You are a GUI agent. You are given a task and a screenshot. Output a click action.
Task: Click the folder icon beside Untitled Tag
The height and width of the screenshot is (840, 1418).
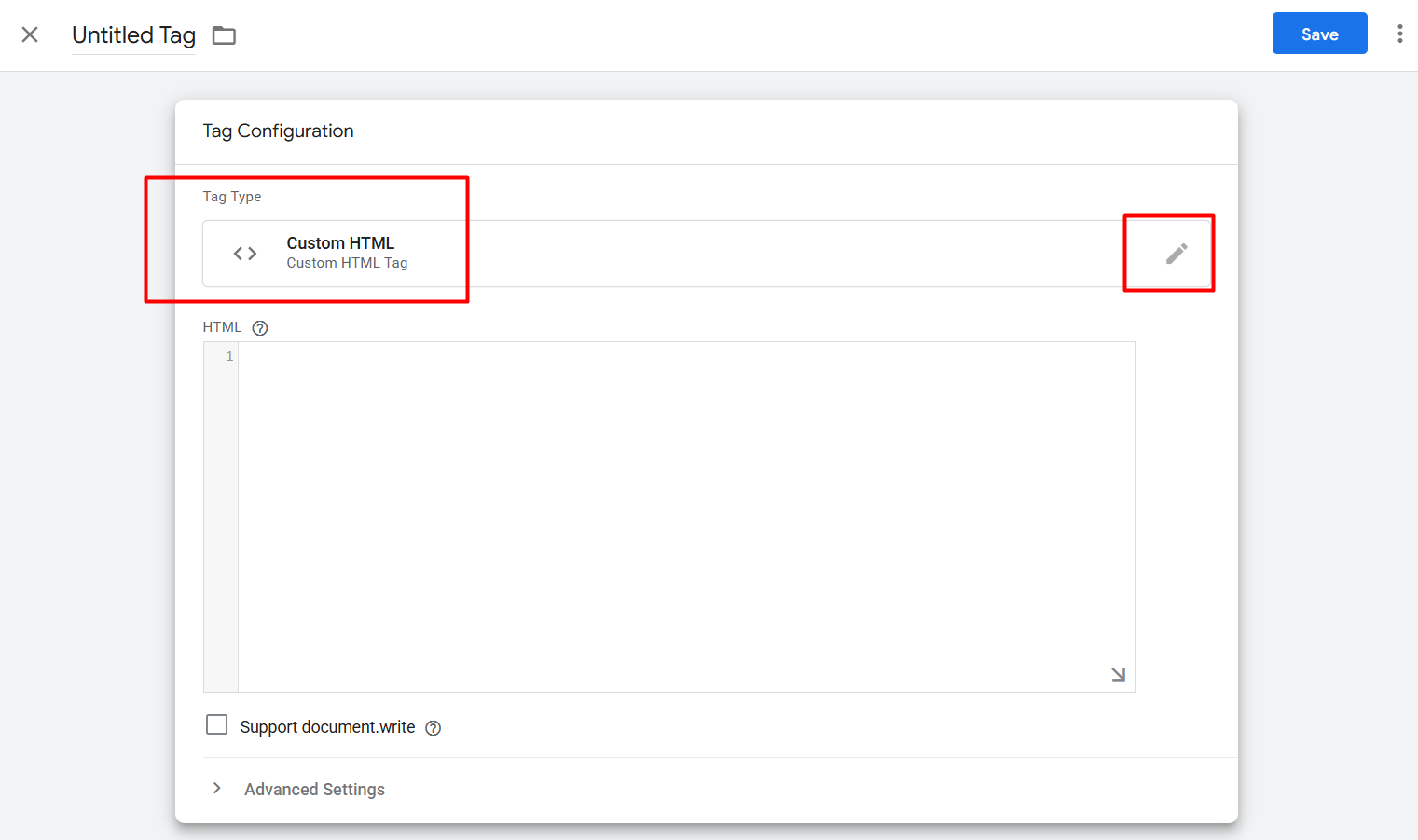(x=224, y=35)
